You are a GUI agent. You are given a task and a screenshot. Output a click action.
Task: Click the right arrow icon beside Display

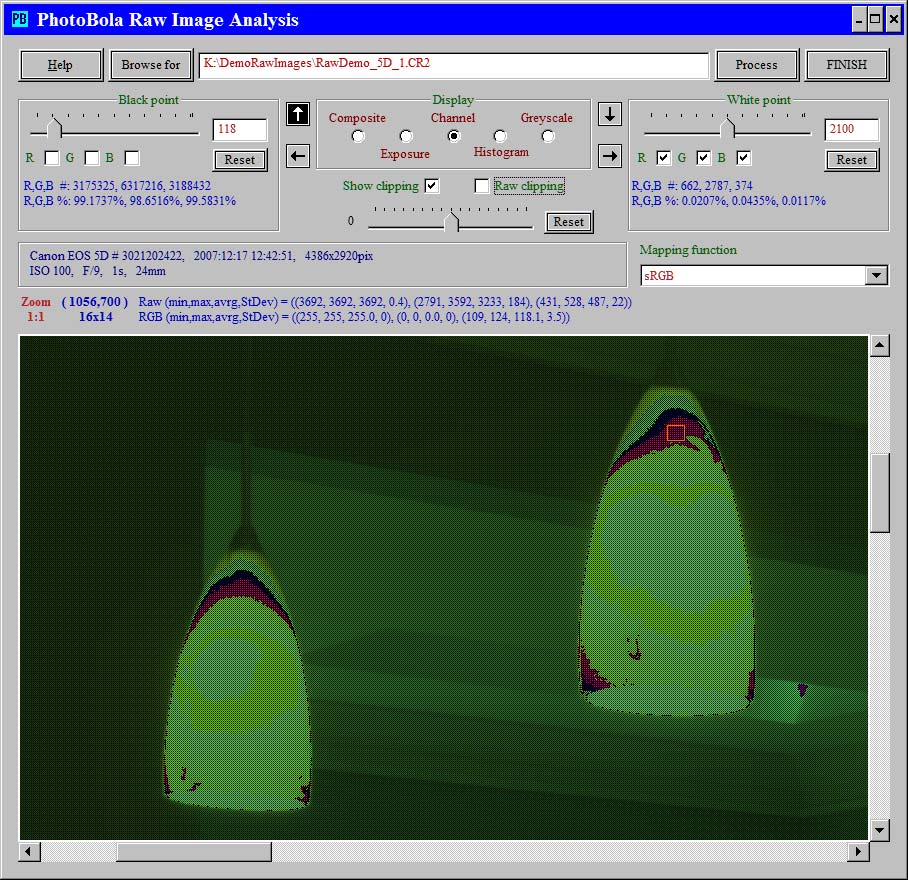click(610, 155)
